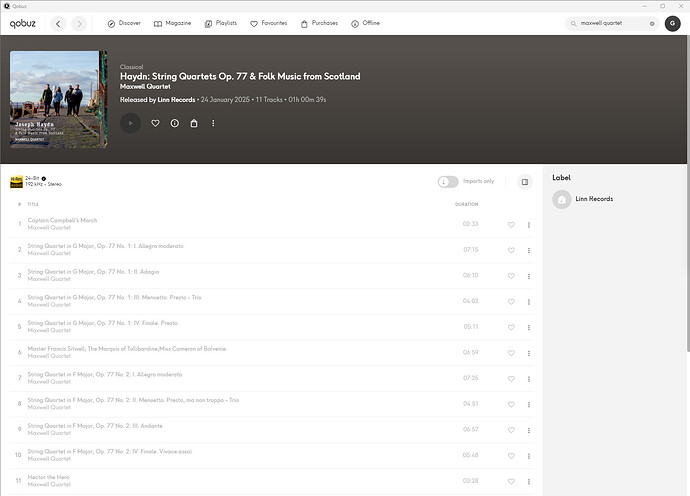Open the Linn Records label in sidebar
The height and width of the screenshot is (496, 690).
583,199
